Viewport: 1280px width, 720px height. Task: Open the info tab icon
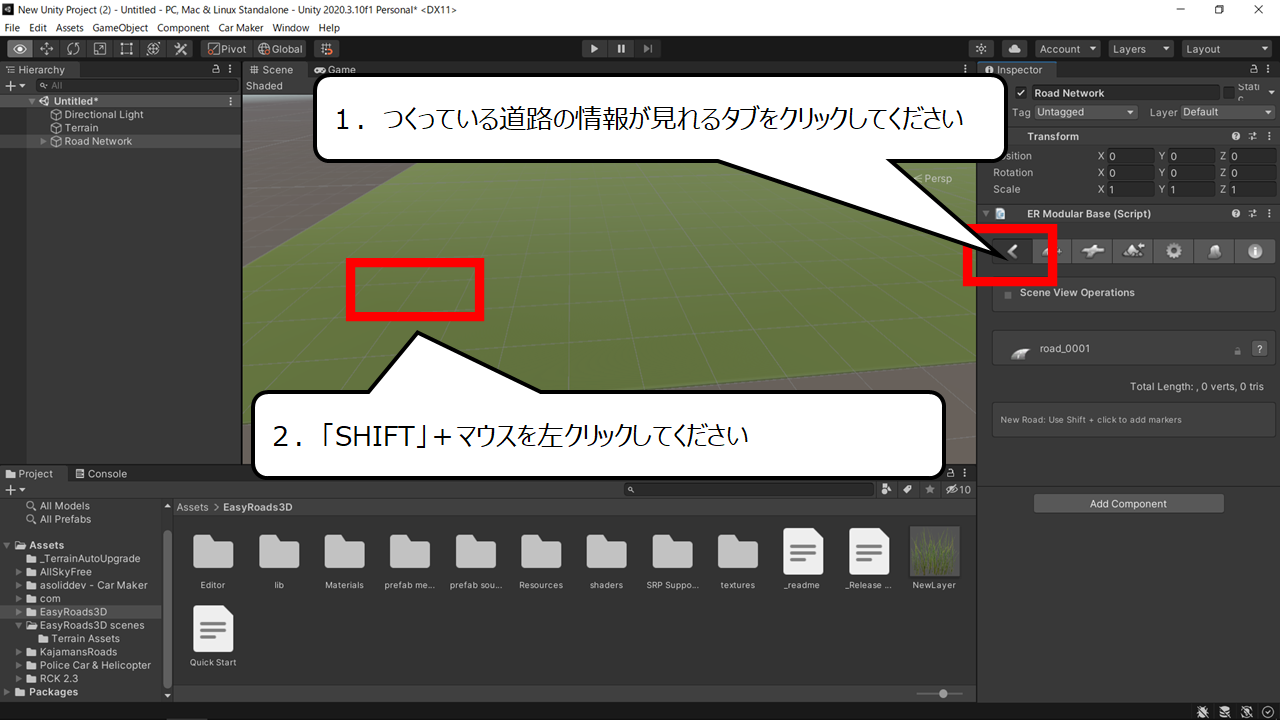tap(1255, 251)
